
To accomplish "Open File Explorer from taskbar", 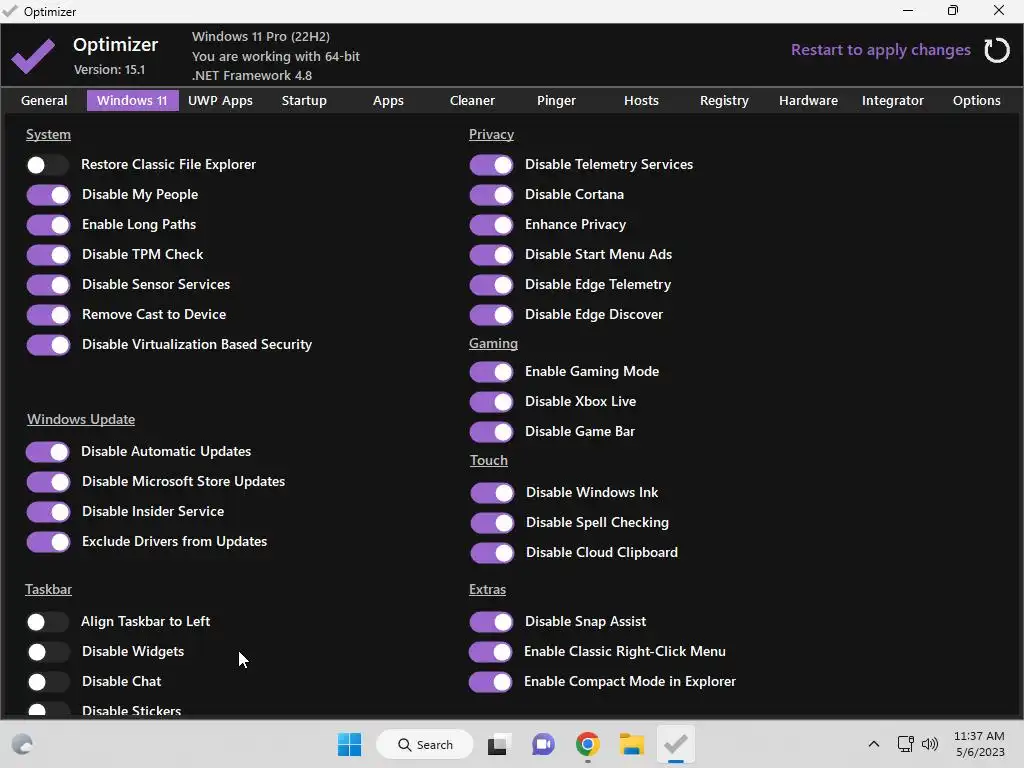I will pos(632,744).
